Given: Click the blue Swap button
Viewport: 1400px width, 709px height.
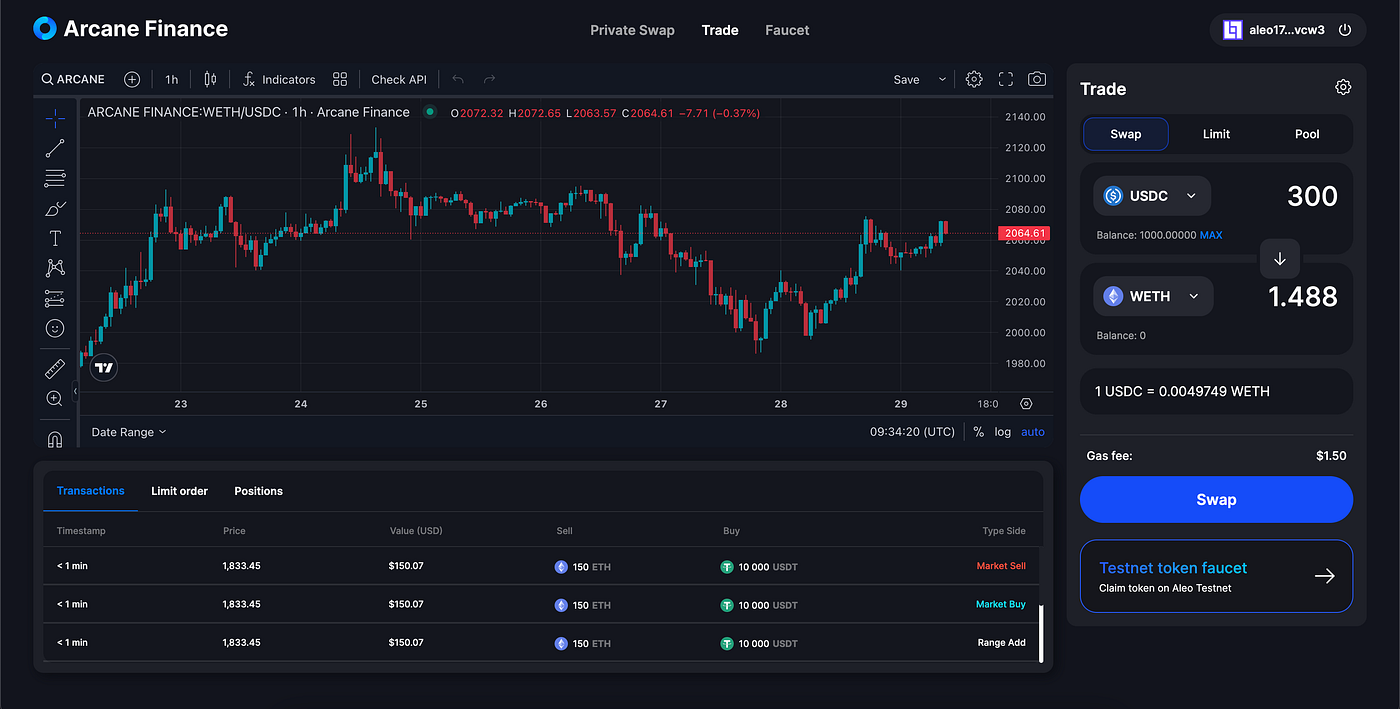Looking at the screenshot, I should (x=1216, y=499).
